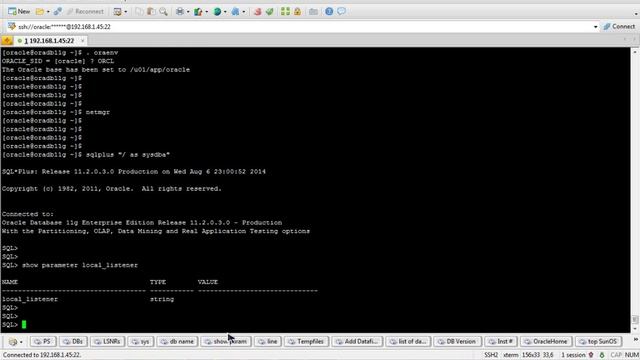Run the Inst # quick command
640x360 pixels.
502,342
